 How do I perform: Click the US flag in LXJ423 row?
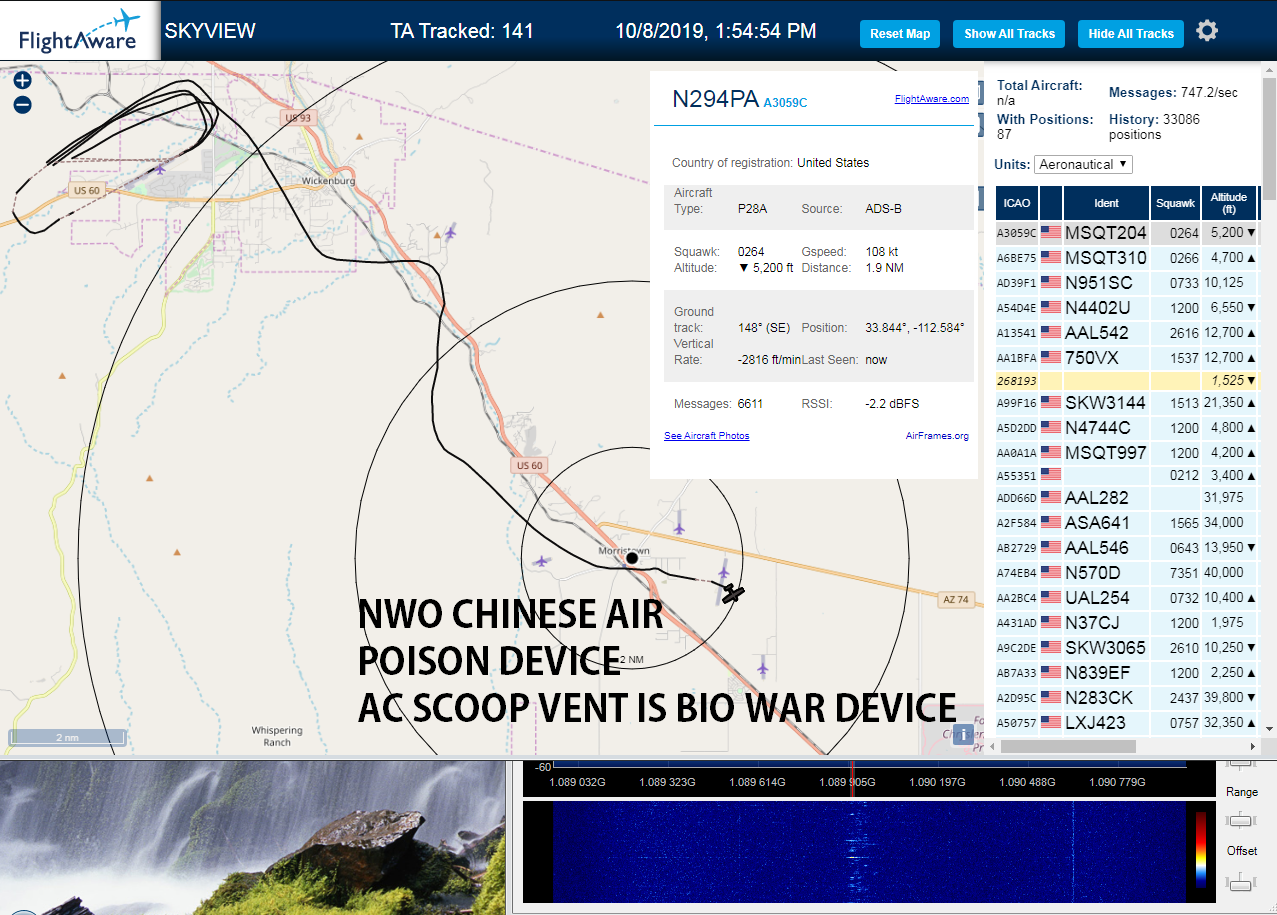1050,722
